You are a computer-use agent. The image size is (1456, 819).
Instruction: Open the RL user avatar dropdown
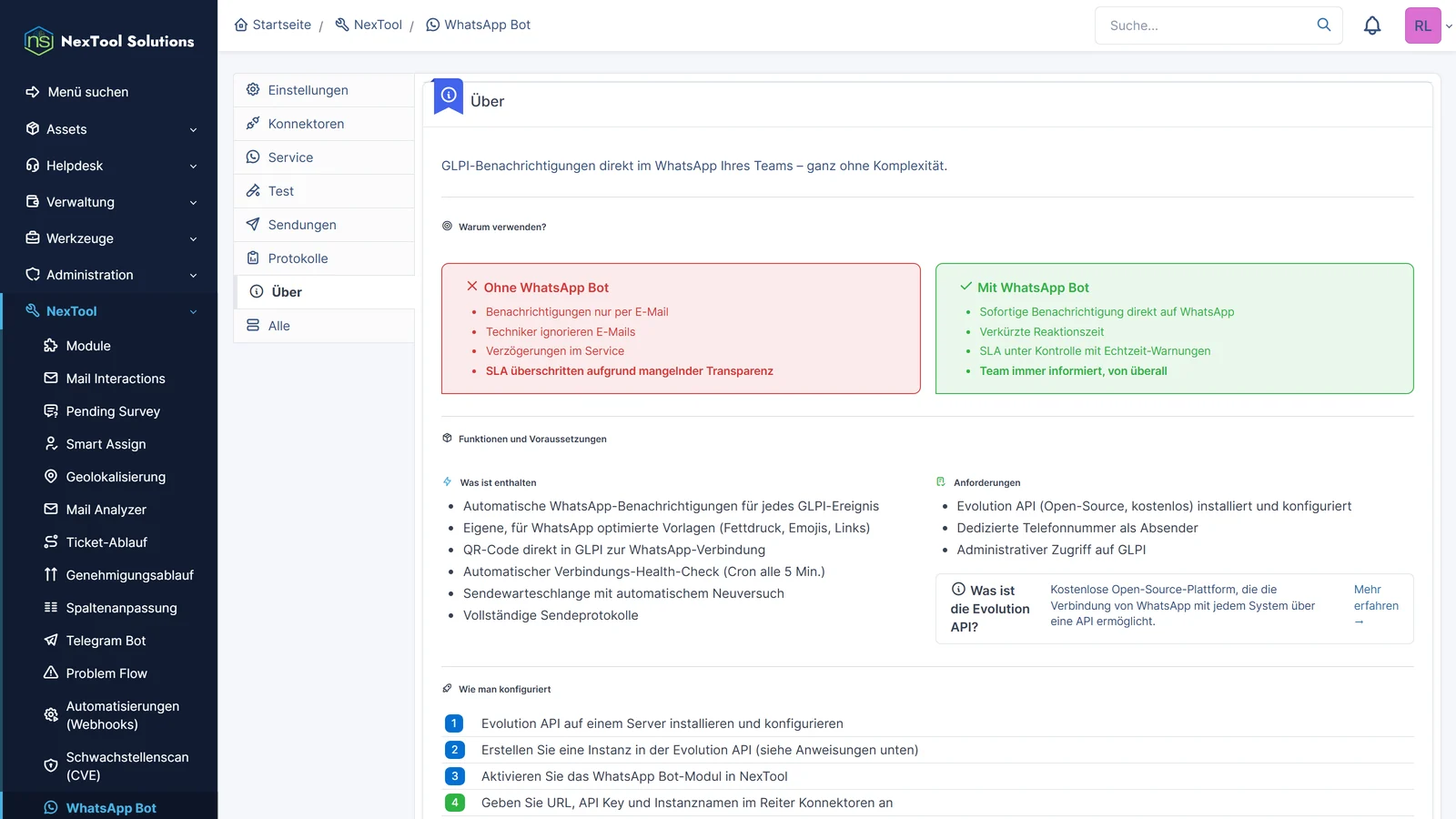click(1427, 25)
